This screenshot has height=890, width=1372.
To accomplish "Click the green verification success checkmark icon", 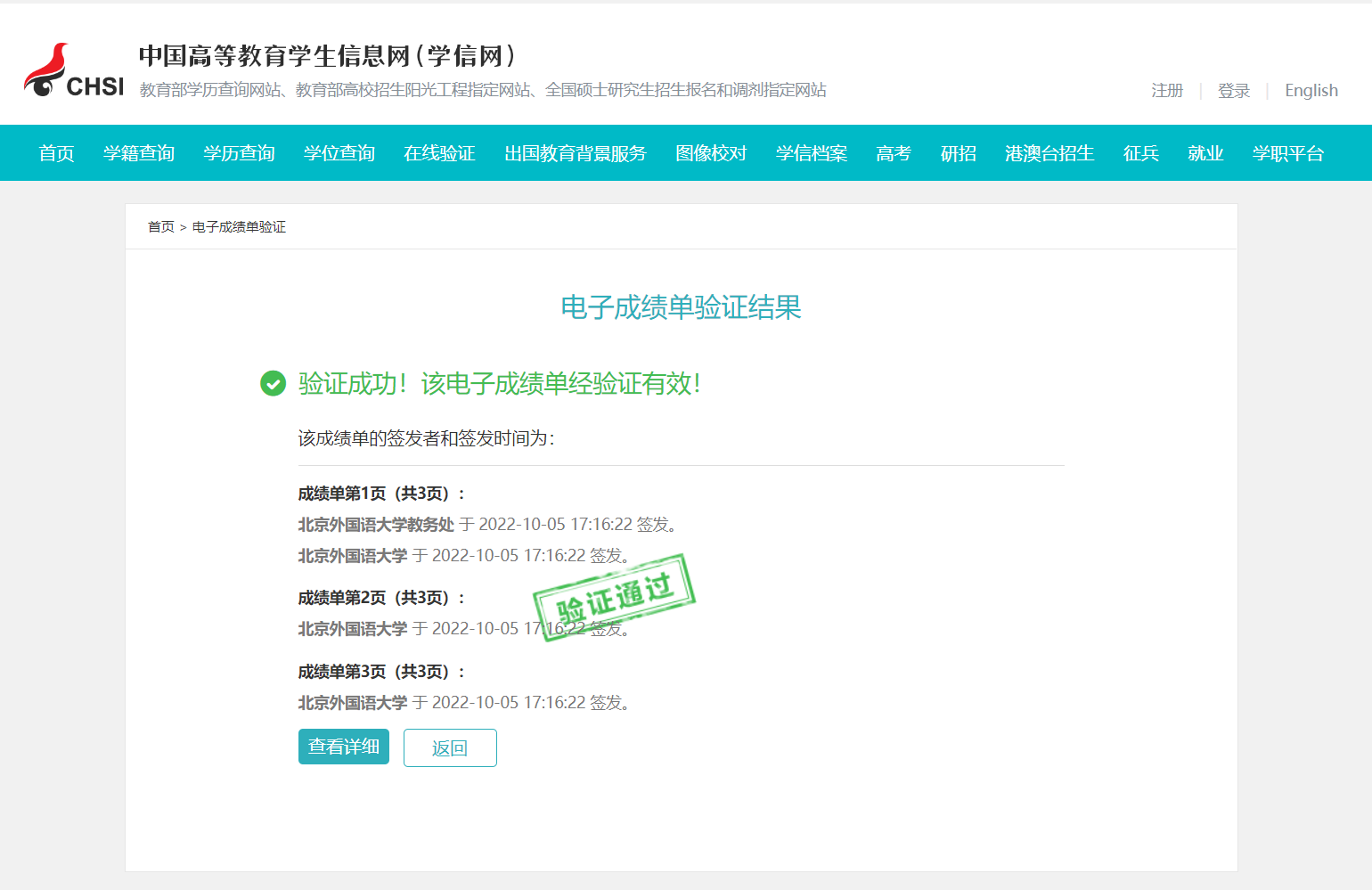I will click(273, 383).
